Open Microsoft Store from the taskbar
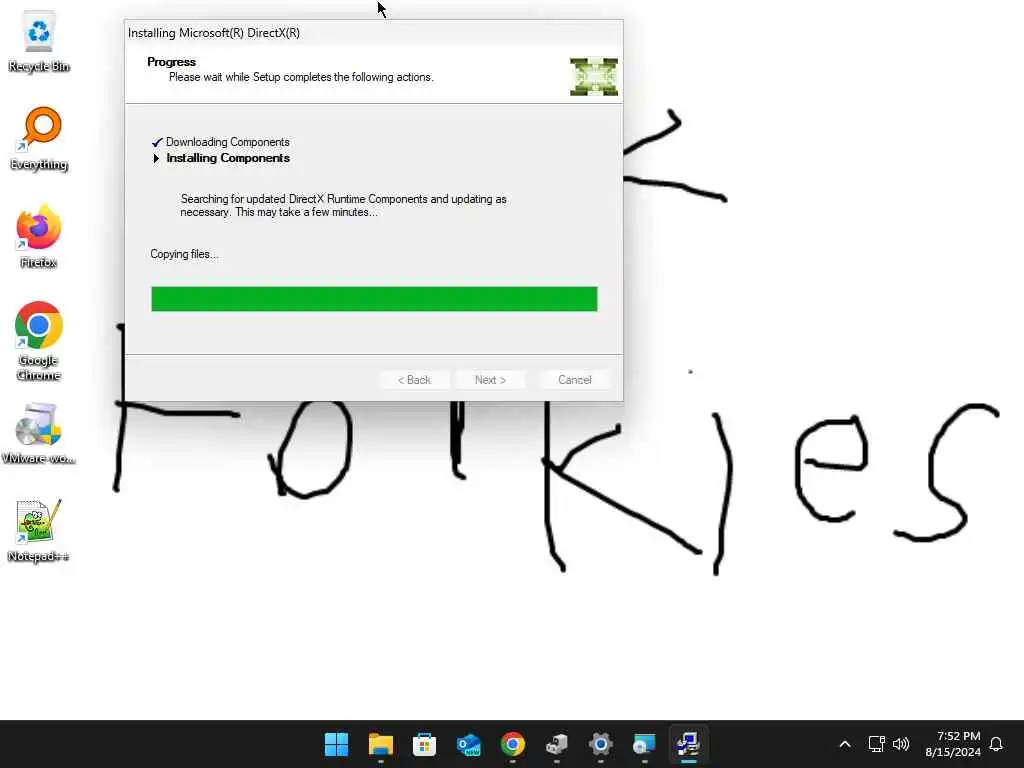Viewport: 1024px width, 768px height. 424,744
